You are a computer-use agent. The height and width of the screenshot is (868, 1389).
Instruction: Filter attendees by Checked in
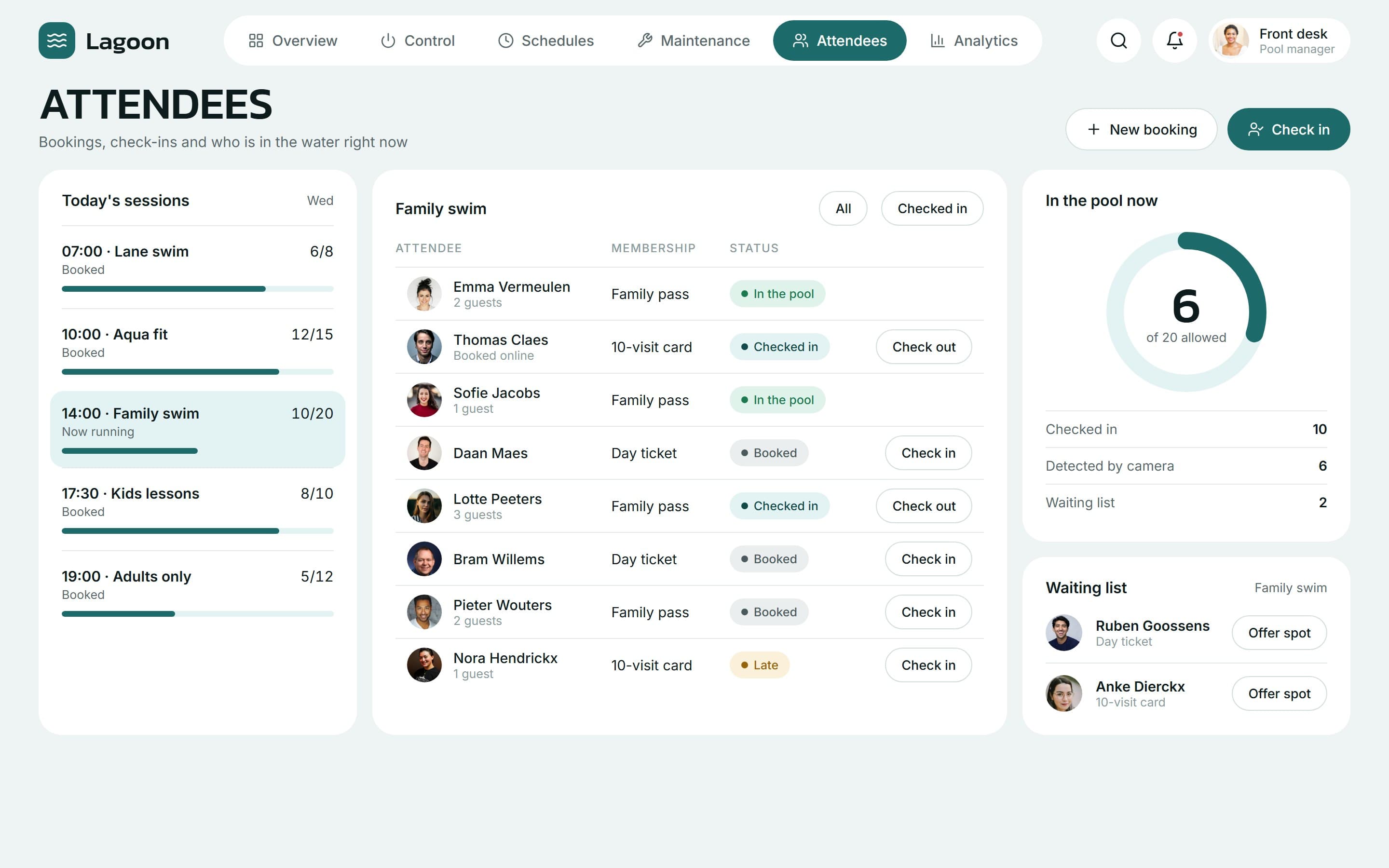(932, 208)
